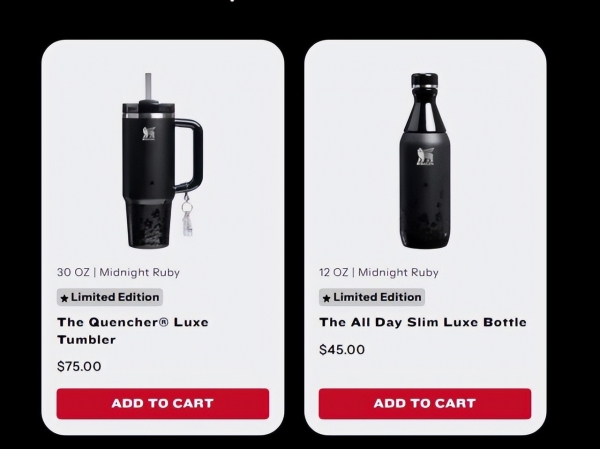
Task: Click the bottle's Limited Edition badge
Action: [372, 297]
